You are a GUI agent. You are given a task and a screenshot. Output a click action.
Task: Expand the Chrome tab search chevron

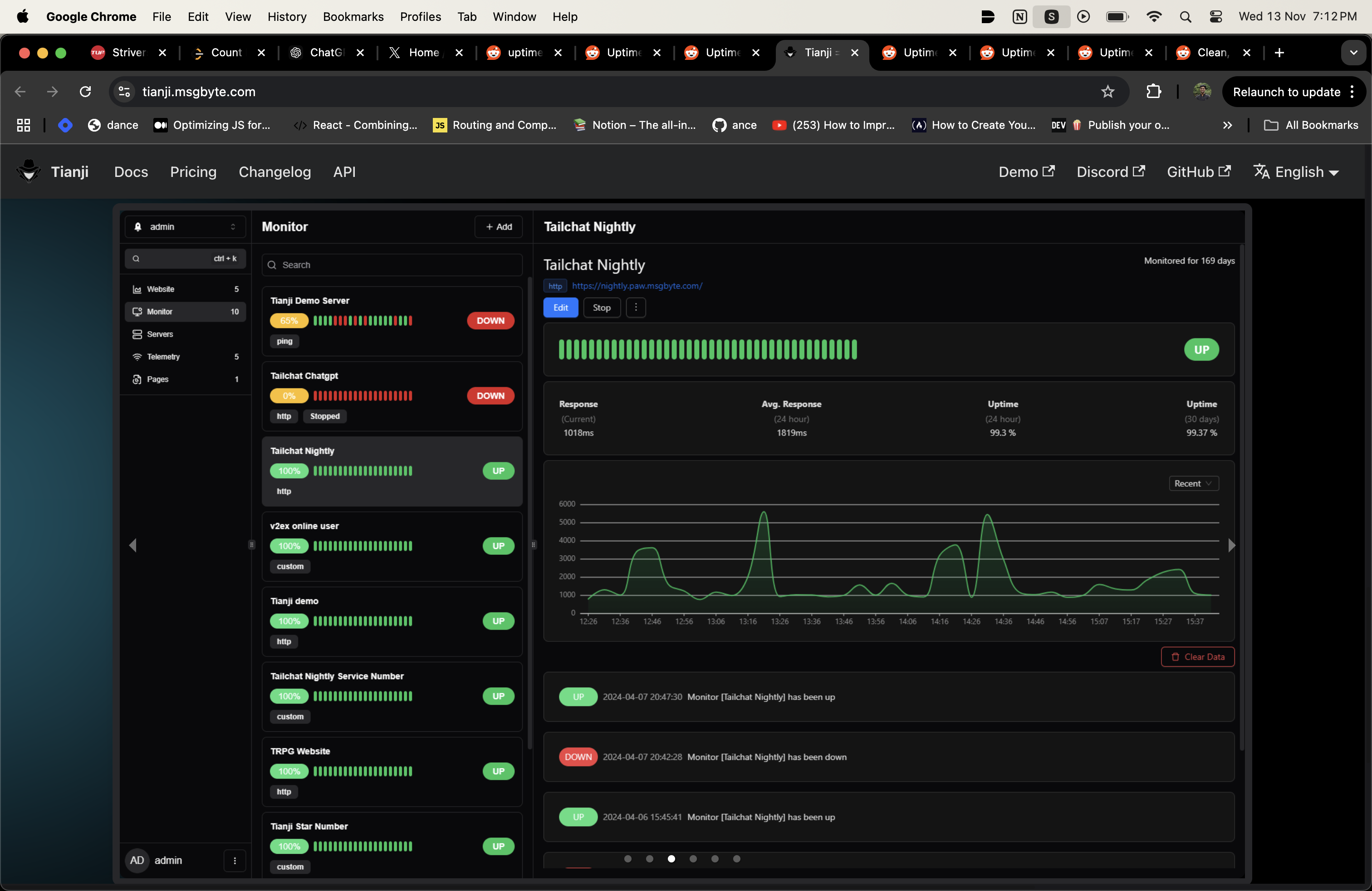1353,53
